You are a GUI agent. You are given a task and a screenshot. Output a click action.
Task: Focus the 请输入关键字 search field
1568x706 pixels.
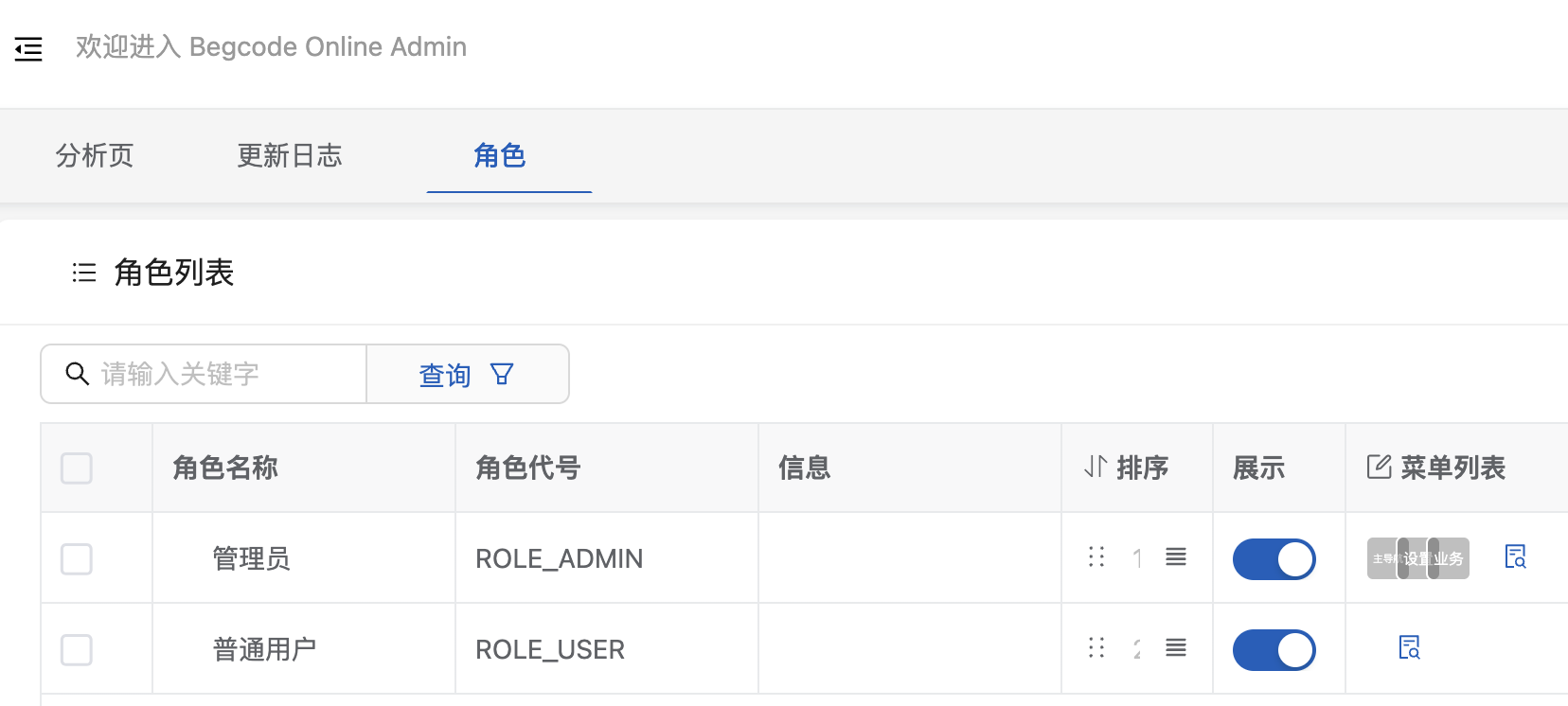click(204, 374)
